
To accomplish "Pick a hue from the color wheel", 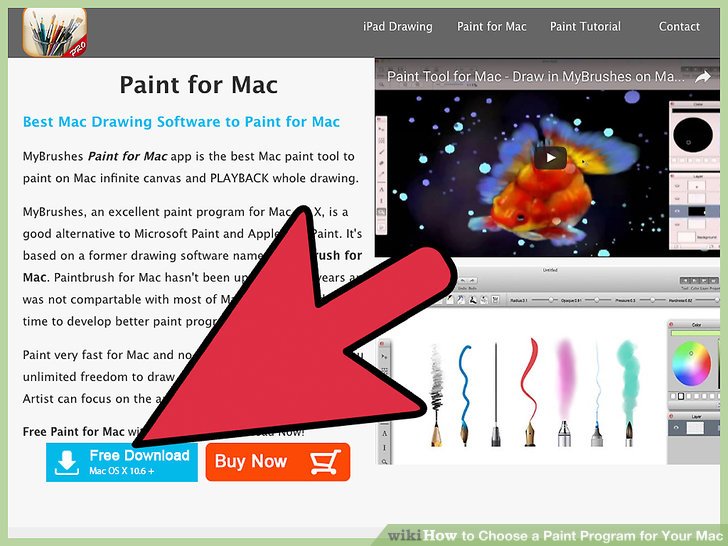I will 691,364.
